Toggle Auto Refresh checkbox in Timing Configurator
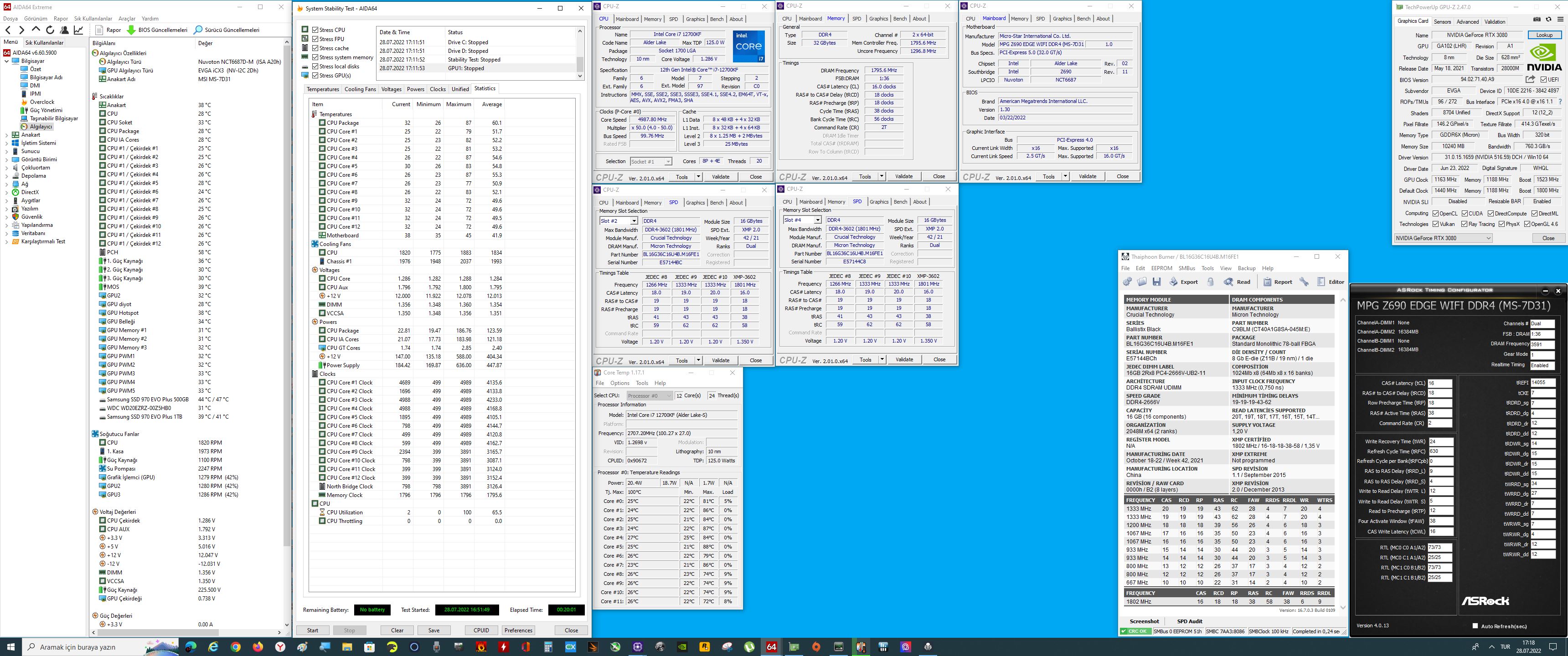1568x656 pixels. (x=1475, y=625)
